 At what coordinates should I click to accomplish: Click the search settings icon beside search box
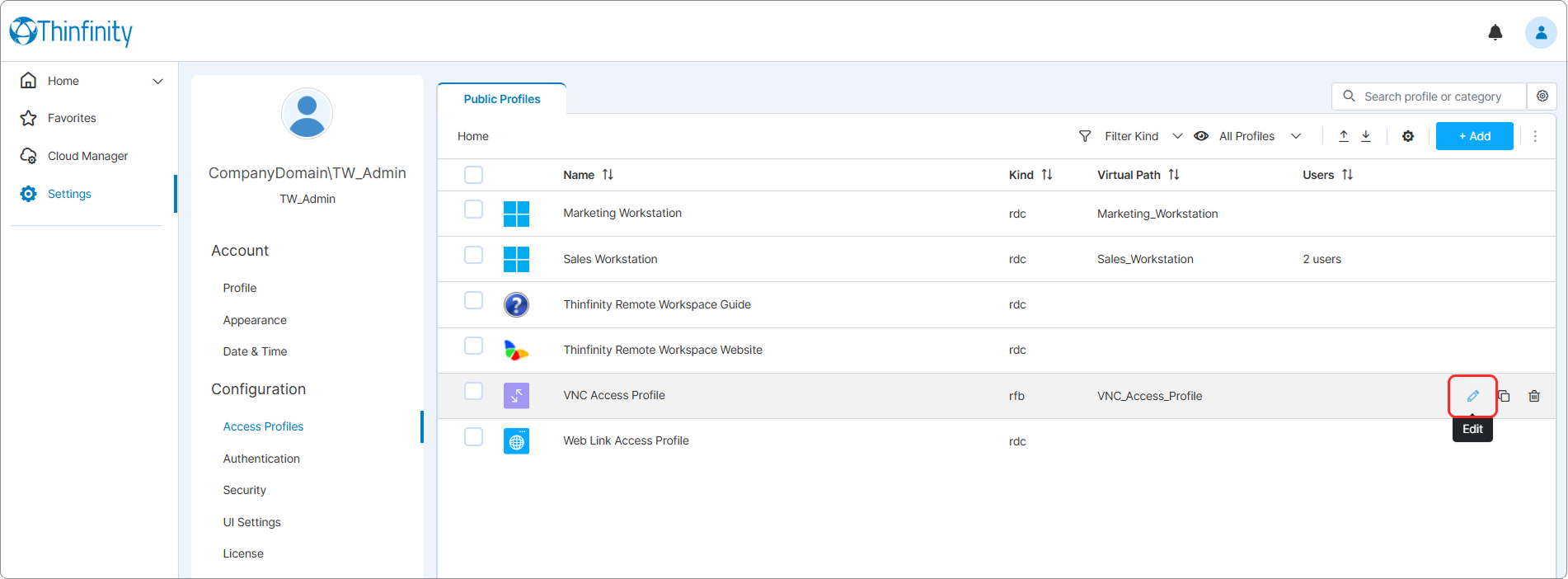click(1542, 96)
